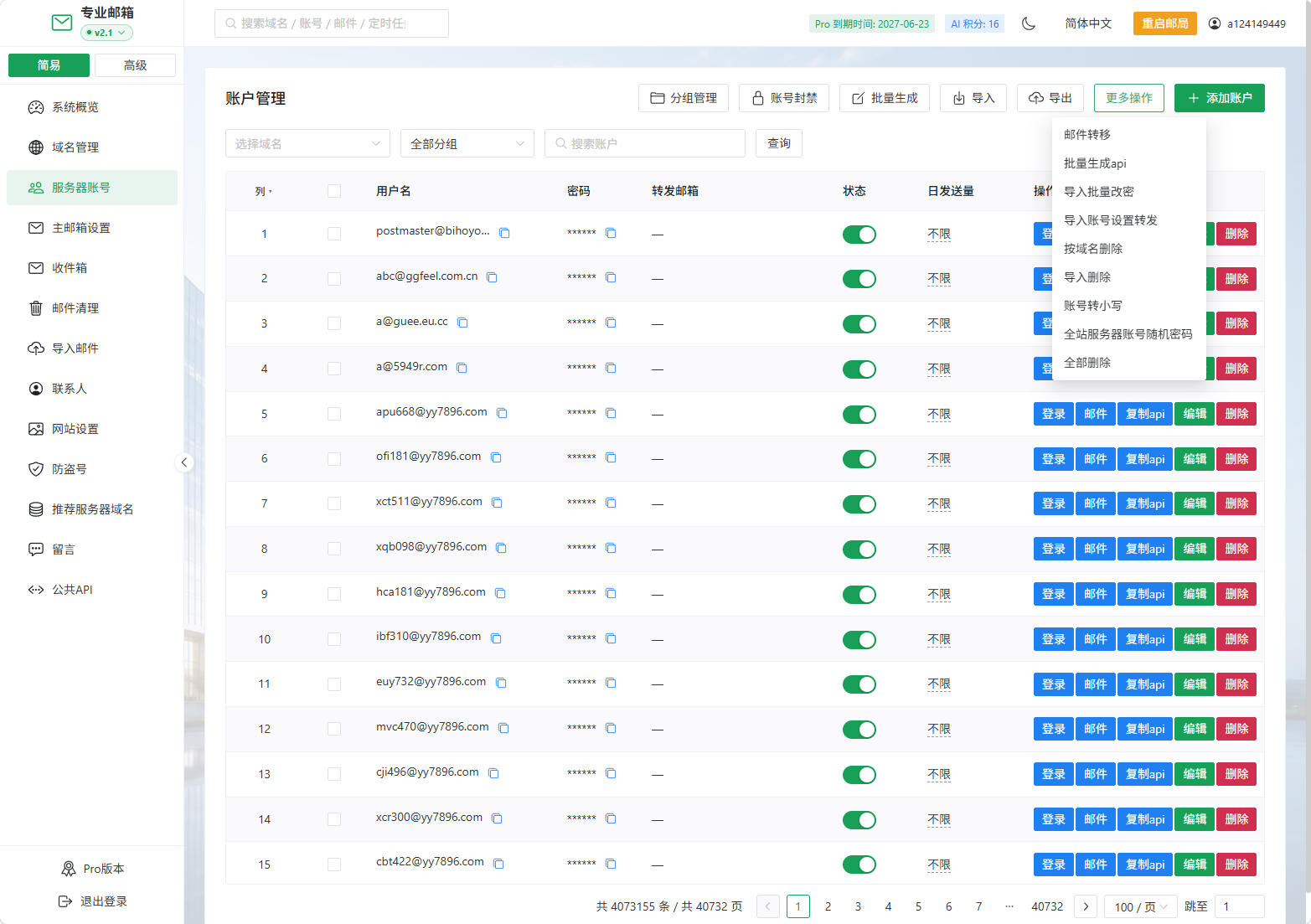The image size is (1311, 924).
Task: Open the all groups (全部分组) dropdown
Action: coord(467,143)
